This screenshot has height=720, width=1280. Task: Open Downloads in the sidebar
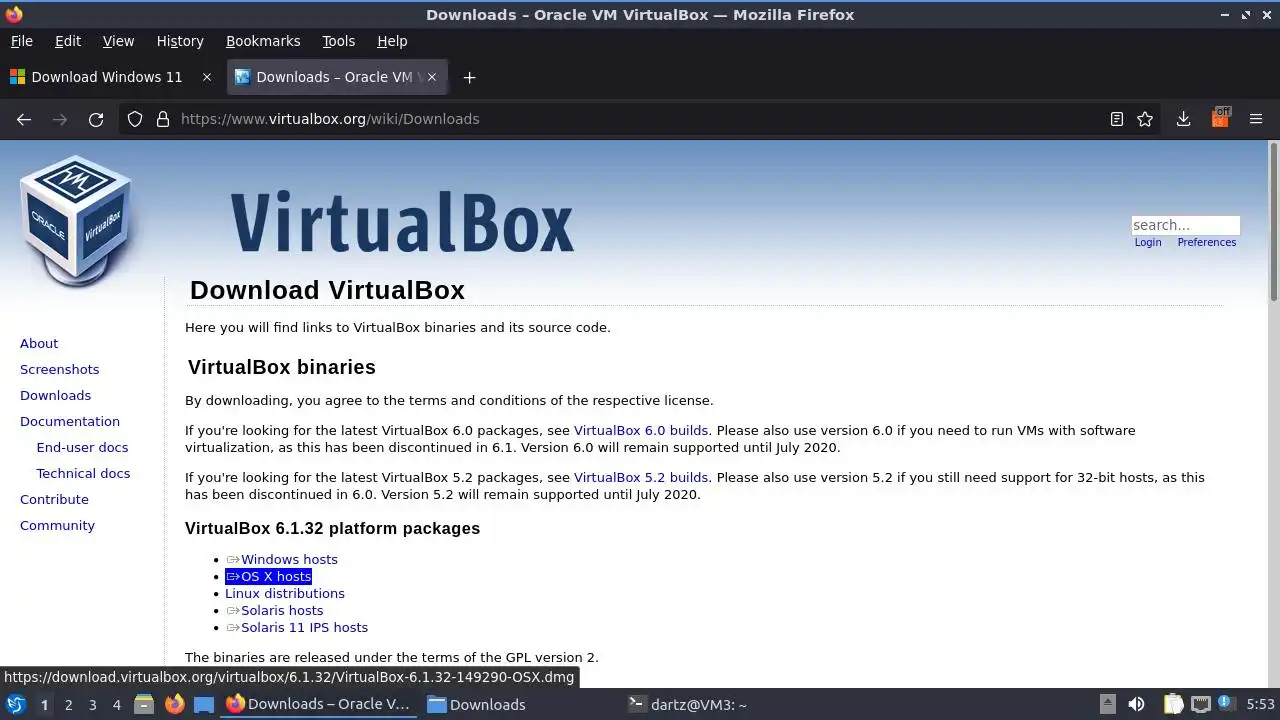click(55, 395)
